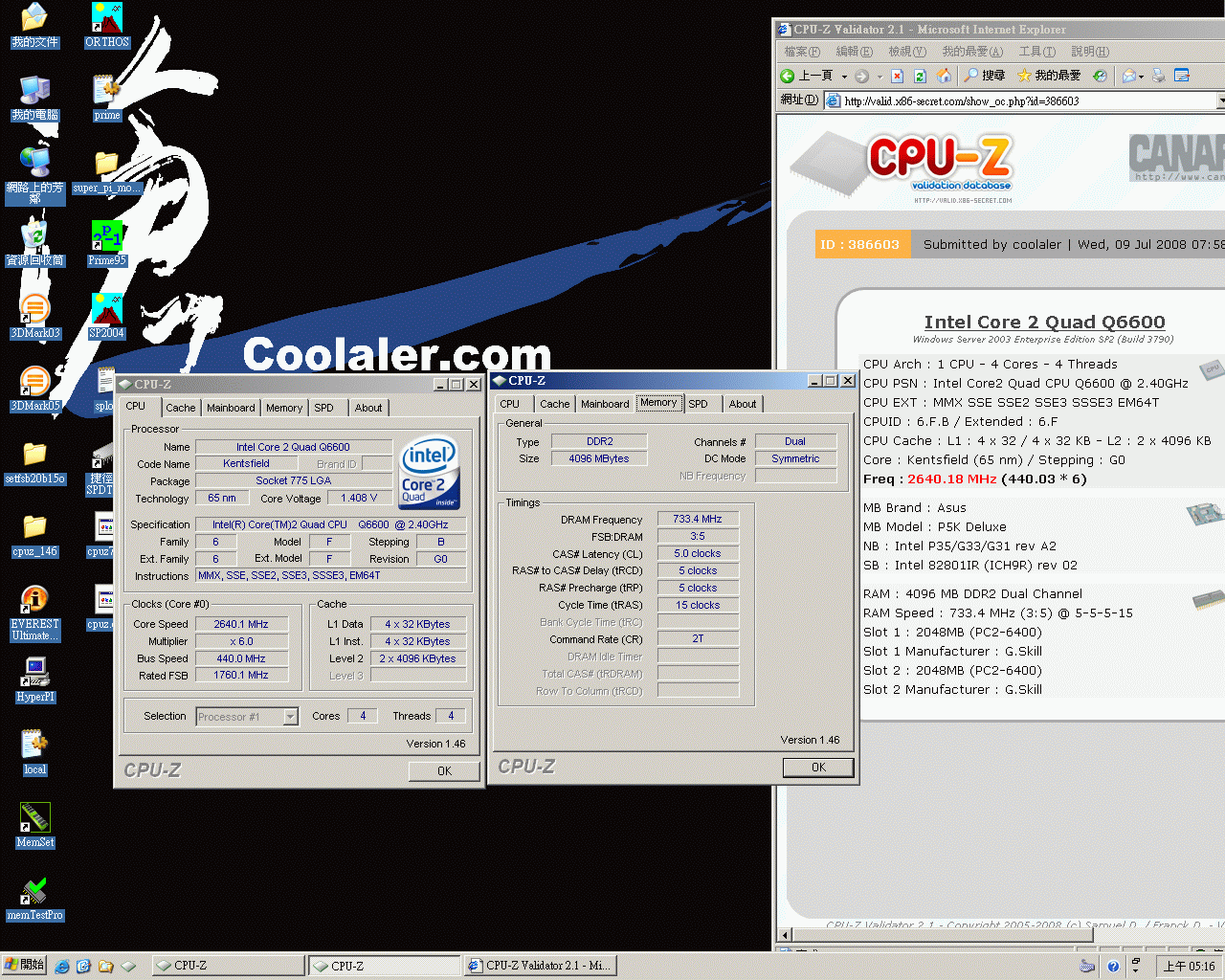Viewport: 1225px width, 980px height.
Task: Open the 網路上的芳鄰 network icon
Action: (34, 177)
